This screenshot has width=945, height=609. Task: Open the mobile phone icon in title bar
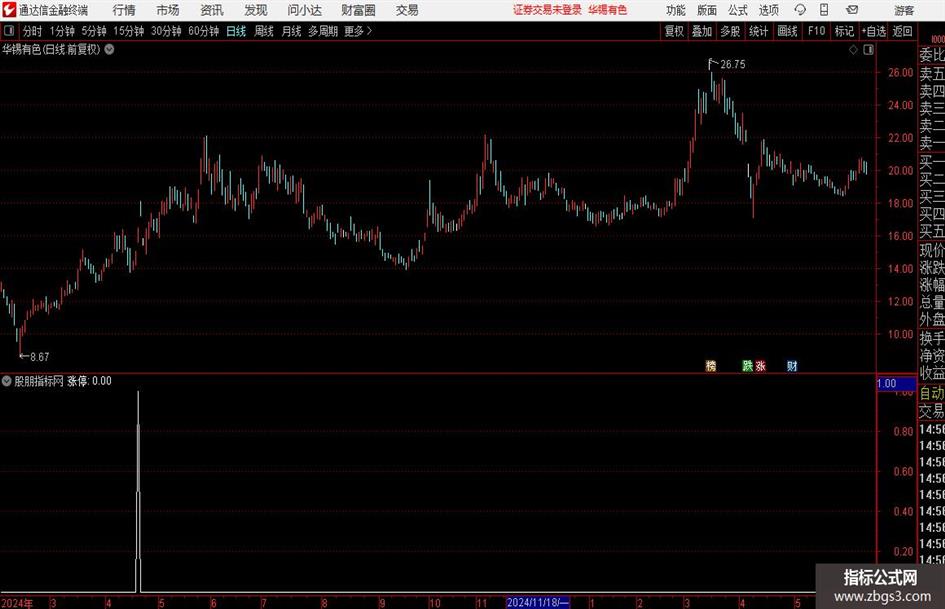coord(824,10)
